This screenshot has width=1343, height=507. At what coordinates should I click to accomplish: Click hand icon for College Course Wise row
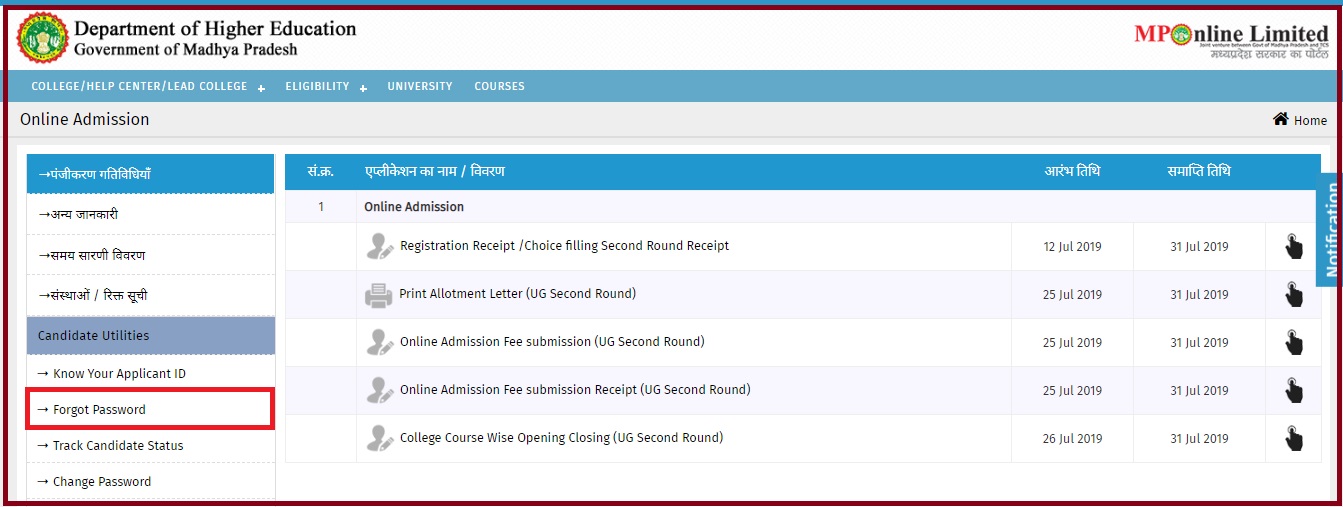[x=1293, y=438]
